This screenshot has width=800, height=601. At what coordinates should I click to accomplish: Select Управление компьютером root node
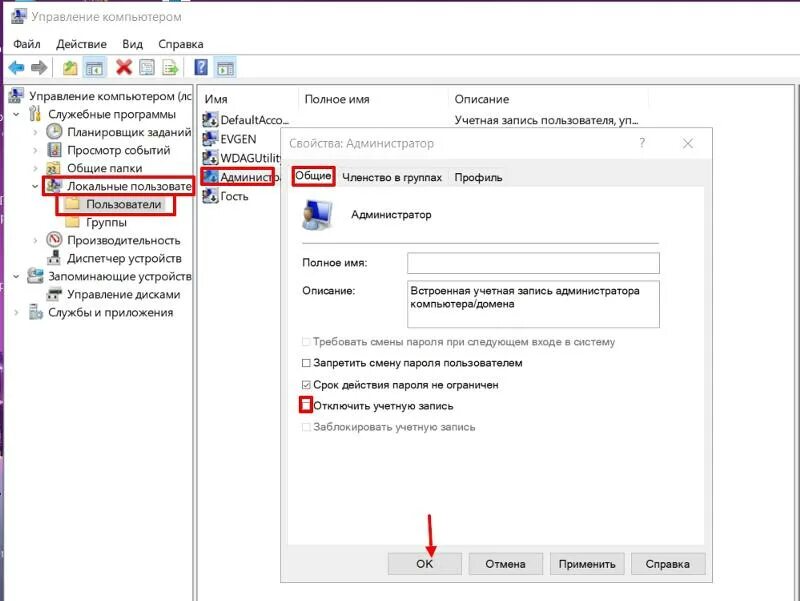tap(110, 96)
